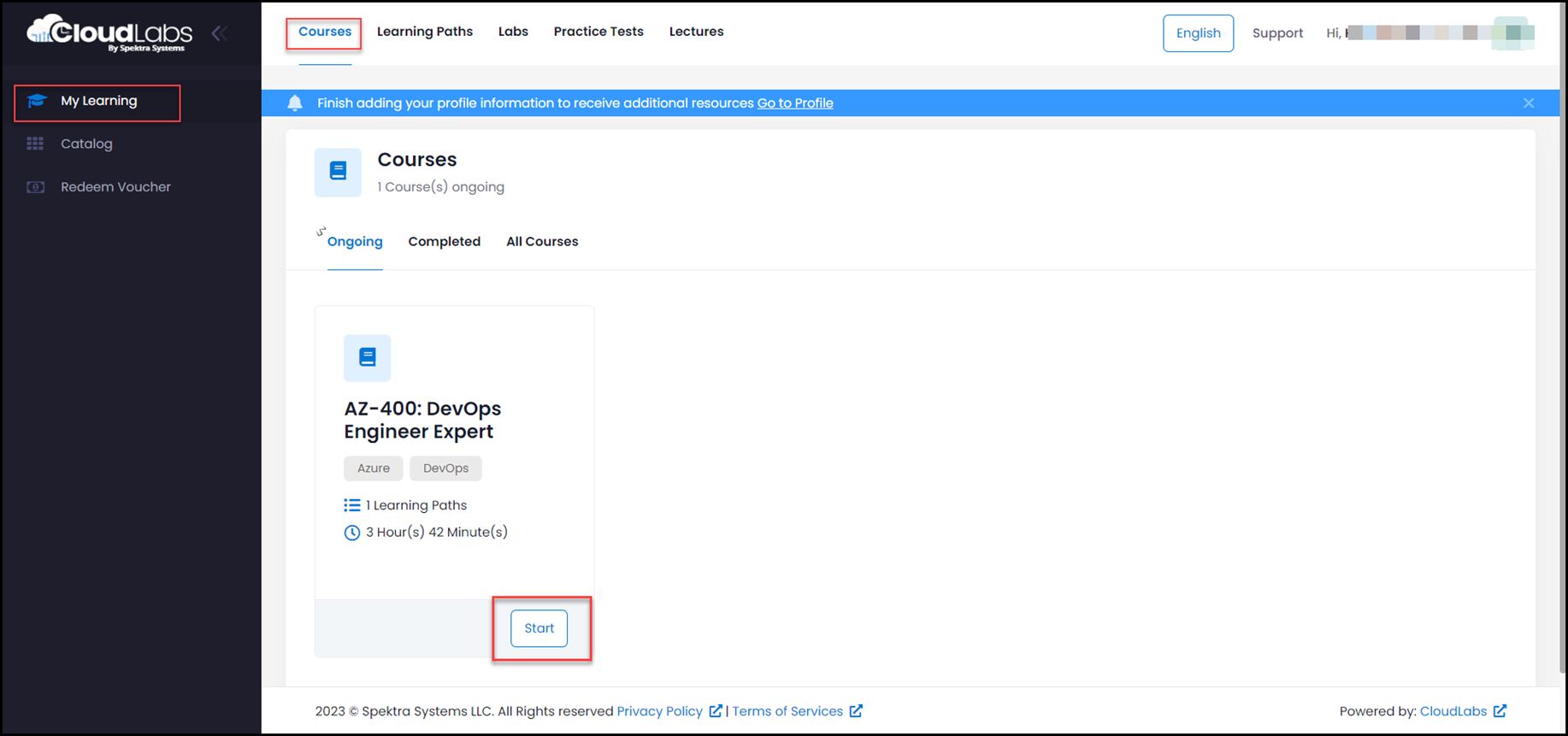
Task: Click the Catalog grid icon
Action: [x=35, y=144]
